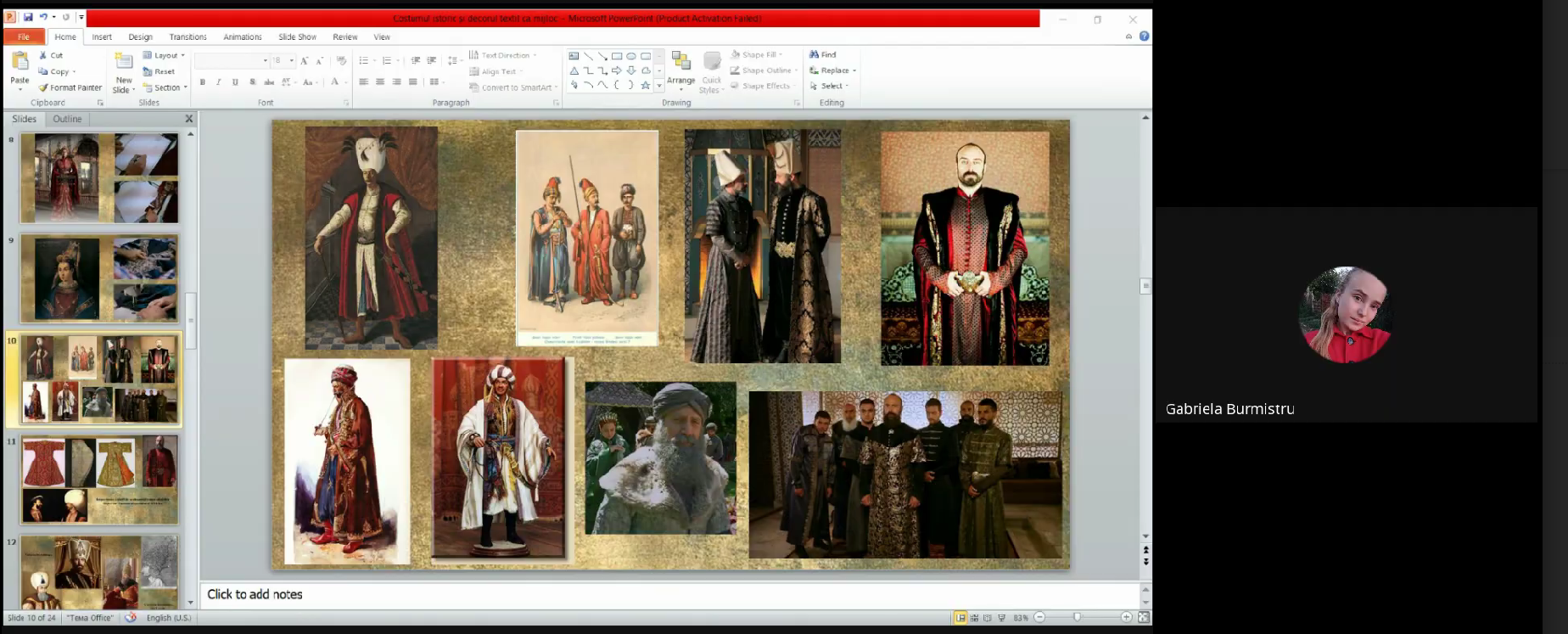Click Reset slide button
Viewport: 1568px width, 634px height.
[x=159, y=71]
